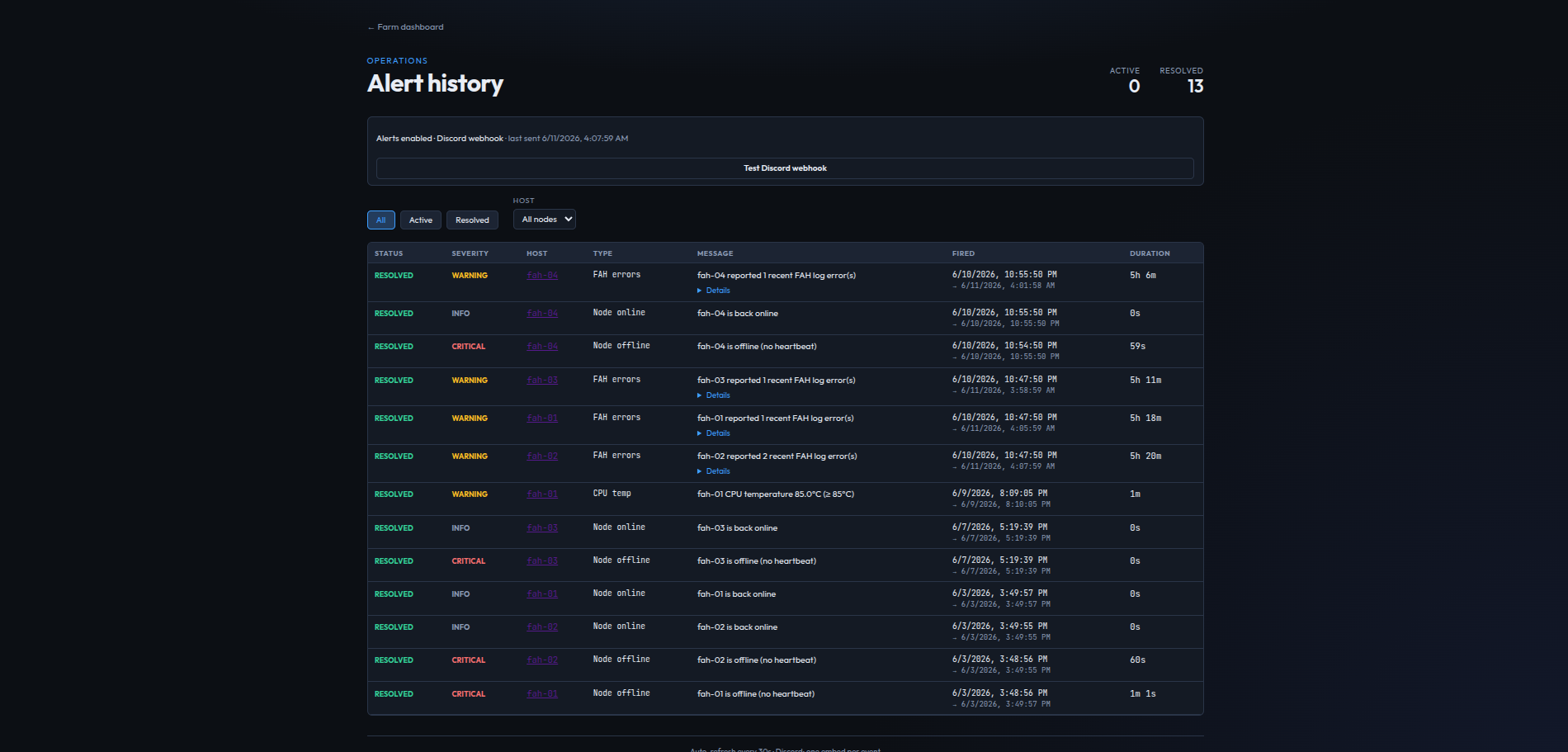Click the OPERATIONS label

pos(397,61)
